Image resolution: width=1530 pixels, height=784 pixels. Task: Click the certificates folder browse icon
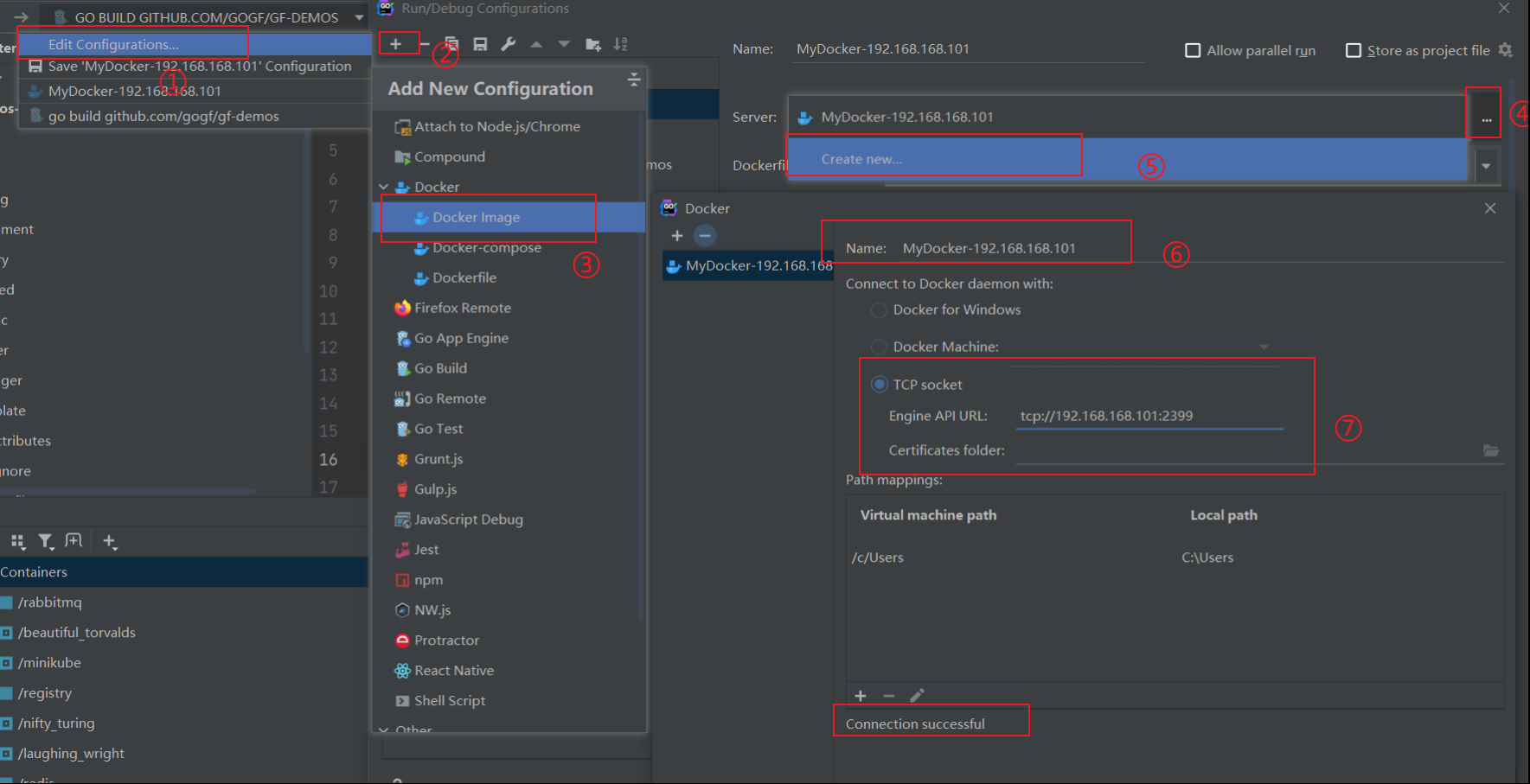[1491, 450]
